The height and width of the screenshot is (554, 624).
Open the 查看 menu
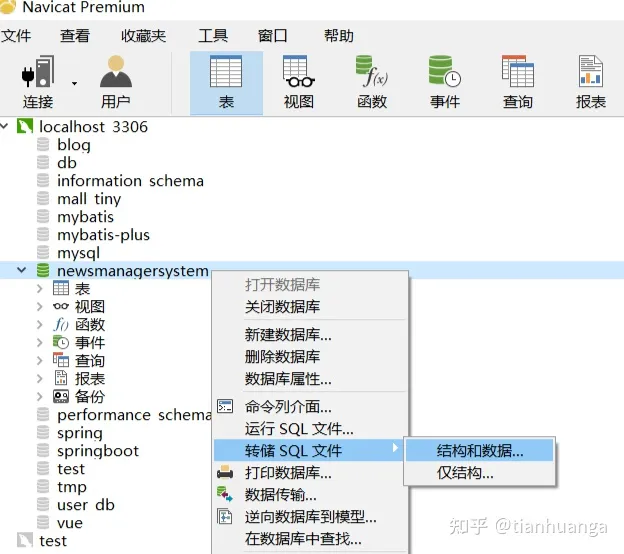(x=75, y=36)
